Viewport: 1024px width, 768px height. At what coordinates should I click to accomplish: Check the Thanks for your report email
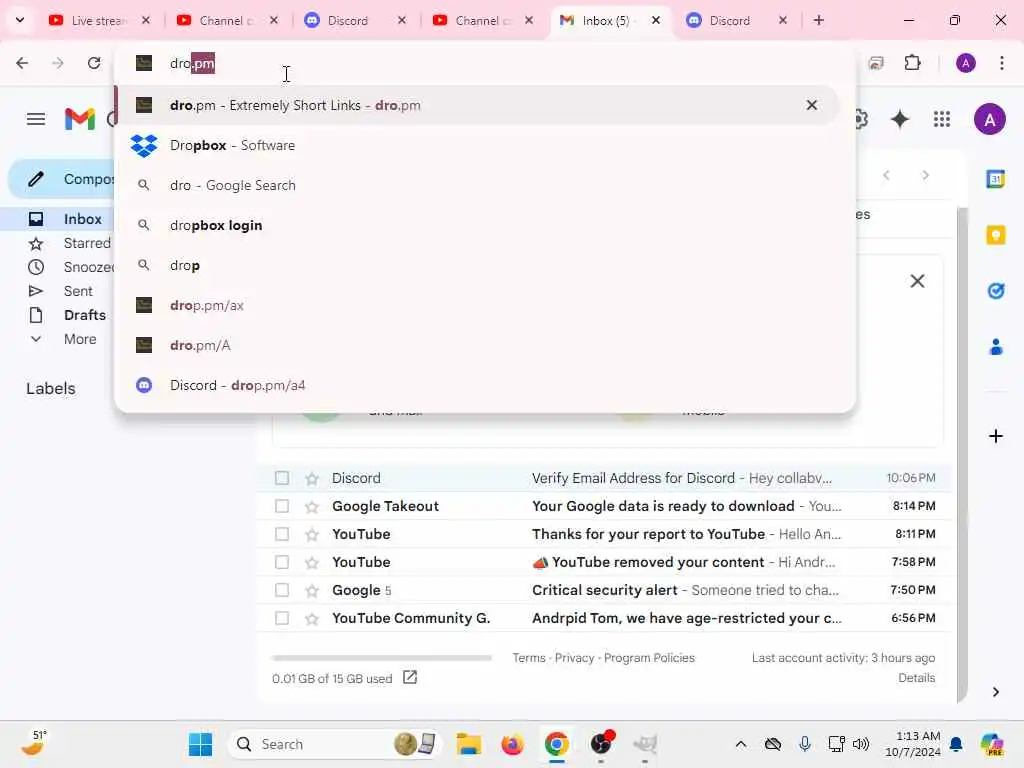[x=282, y=534]
